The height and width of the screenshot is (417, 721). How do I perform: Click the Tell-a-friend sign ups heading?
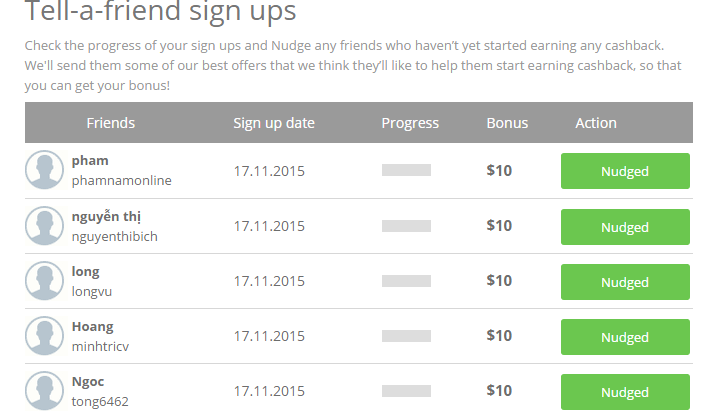pos(160,14)
